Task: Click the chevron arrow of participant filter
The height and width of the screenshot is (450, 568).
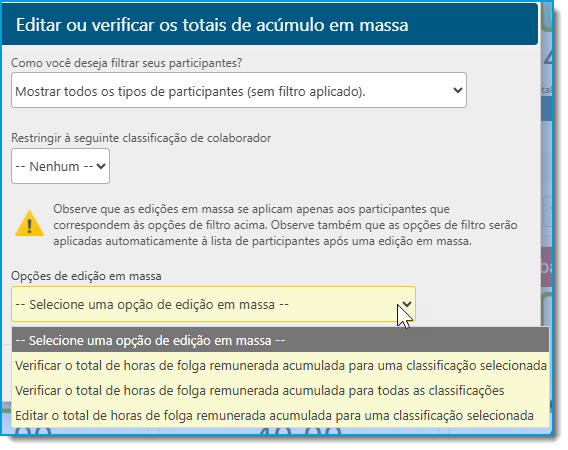Action: pos(458,90)
